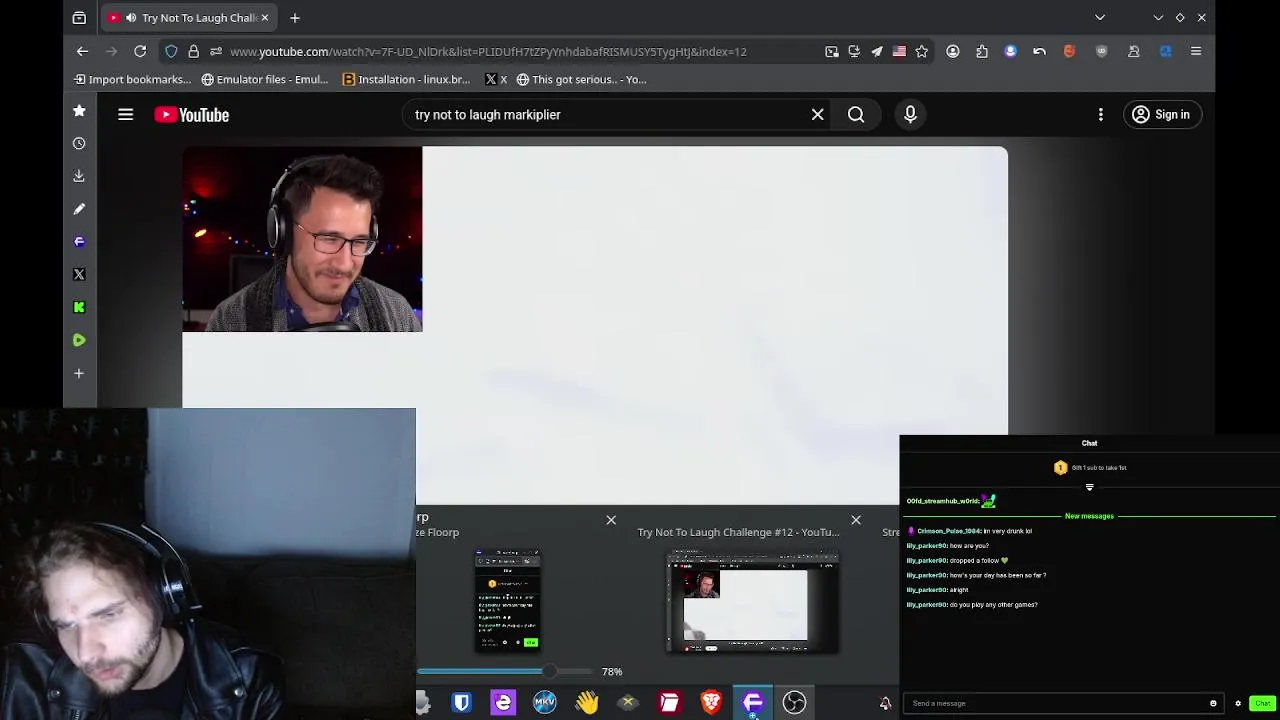This screenshot has height=720, width=1280.
Task: Close the Floorp window preview
Action: [x=611, y=520]
